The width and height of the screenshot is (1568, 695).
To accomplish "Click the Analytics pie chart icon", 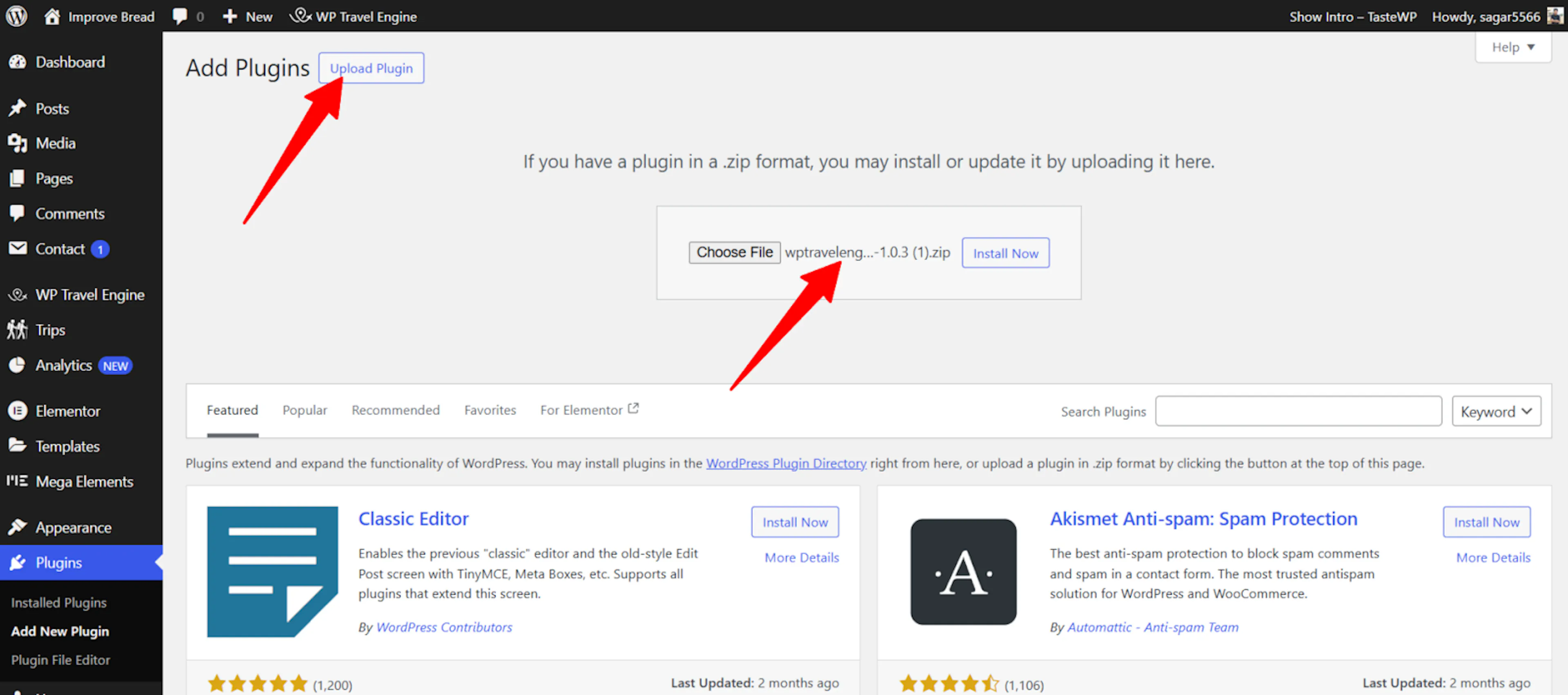I will [x=18, y=365].
